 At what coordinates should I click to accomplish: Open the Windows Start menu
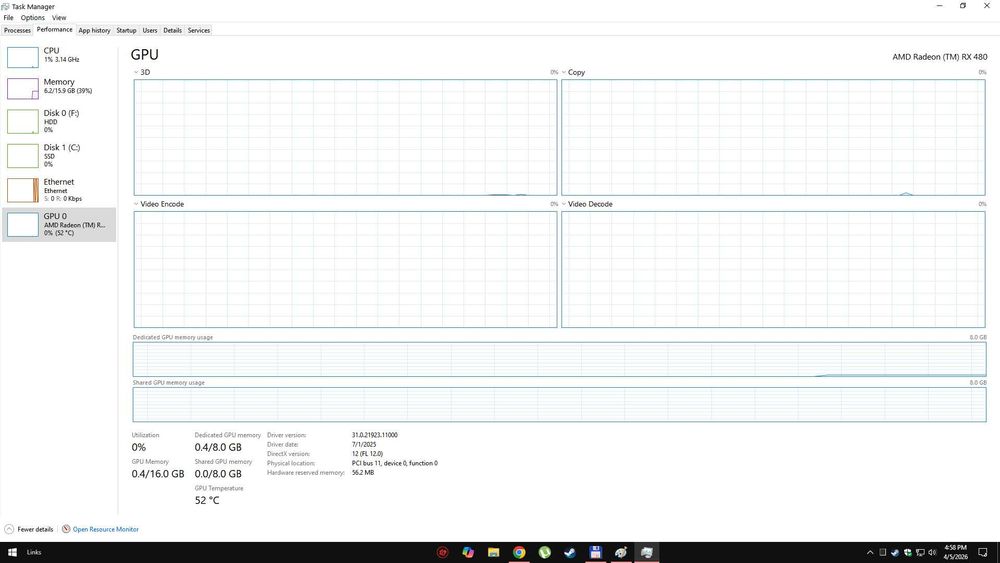click(12, 552)
